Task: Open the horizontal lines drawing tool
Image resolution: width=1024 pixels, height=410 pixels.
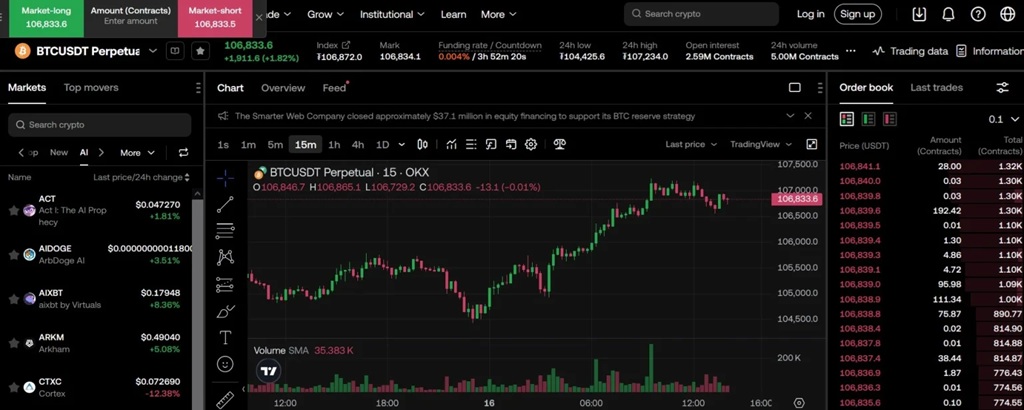Action: point(225,230)
